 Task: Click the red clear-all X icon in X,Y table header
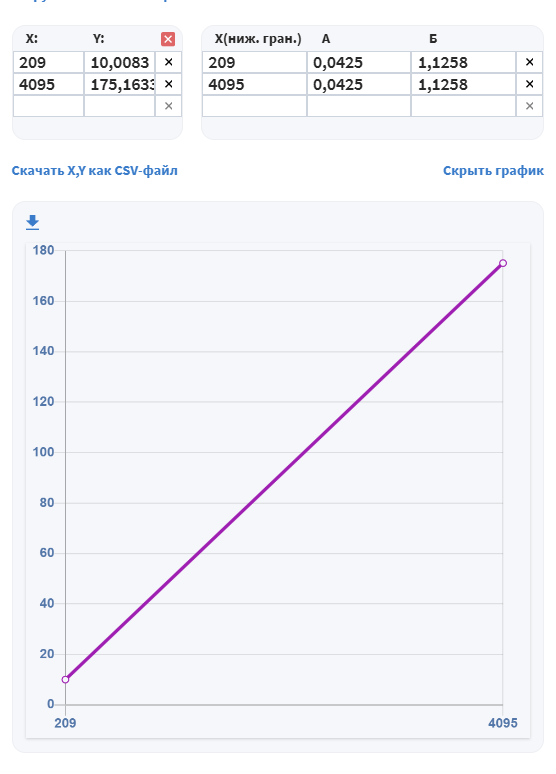(168, 39)
